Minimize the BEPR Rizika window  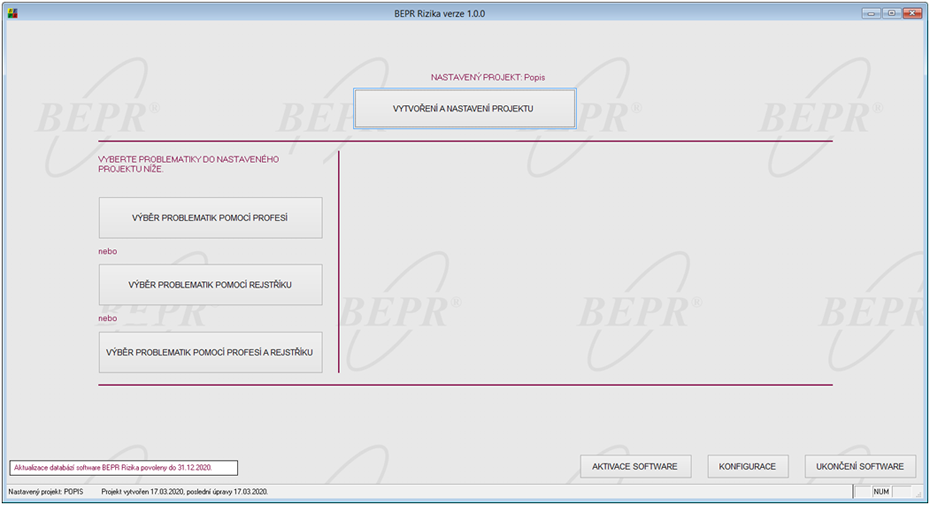coord(871,13)
